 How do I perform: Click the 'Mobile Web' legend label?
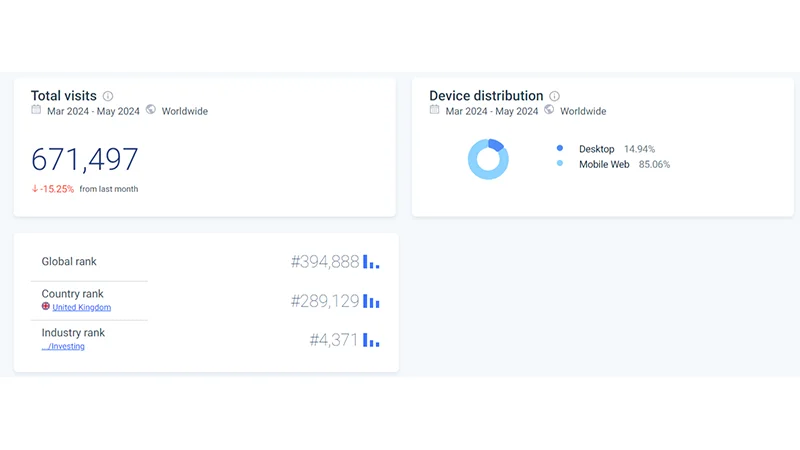(604, 164)
